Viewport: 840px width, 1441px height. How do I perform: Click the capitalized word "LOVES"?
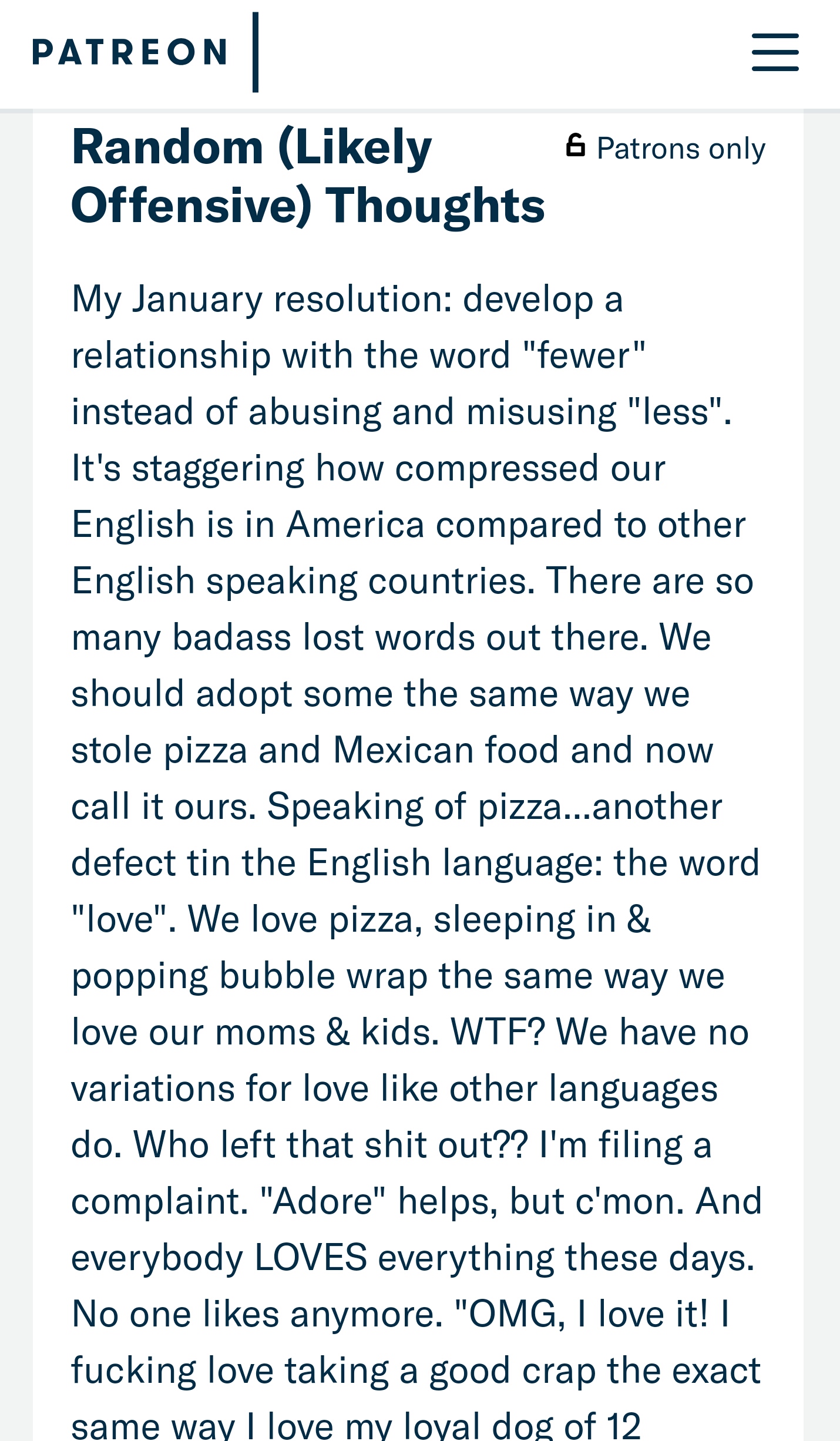coord(311,1258)
